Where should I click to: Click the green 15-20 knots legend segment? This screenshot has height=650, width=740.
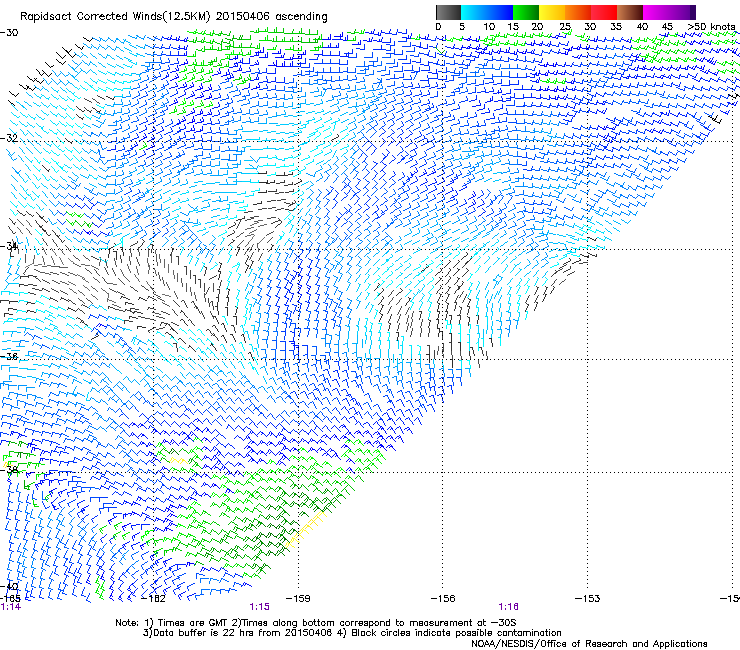(x=526, y=12)
